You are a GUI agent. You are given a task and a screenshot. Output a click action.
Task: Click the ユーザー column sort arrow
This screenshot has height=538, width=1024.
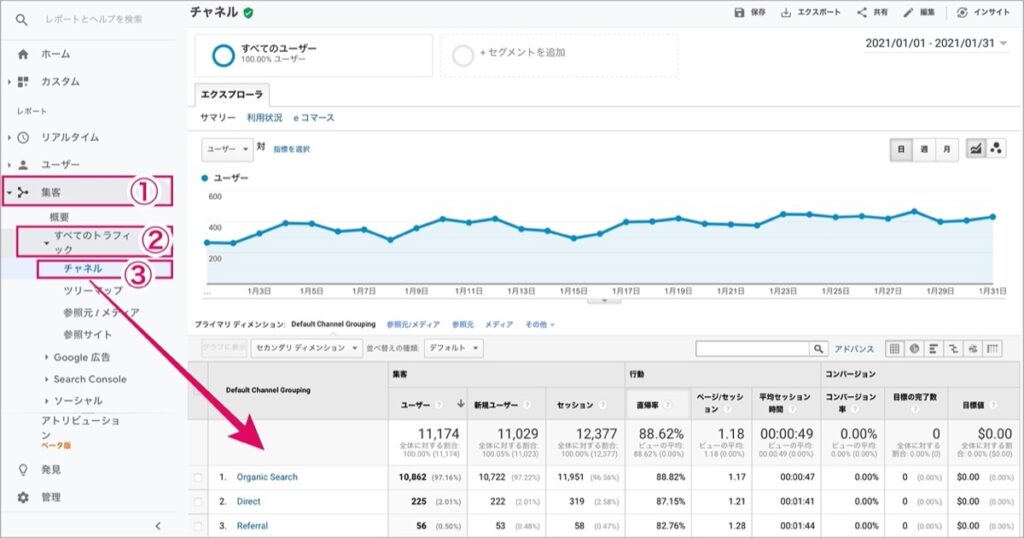460,404
